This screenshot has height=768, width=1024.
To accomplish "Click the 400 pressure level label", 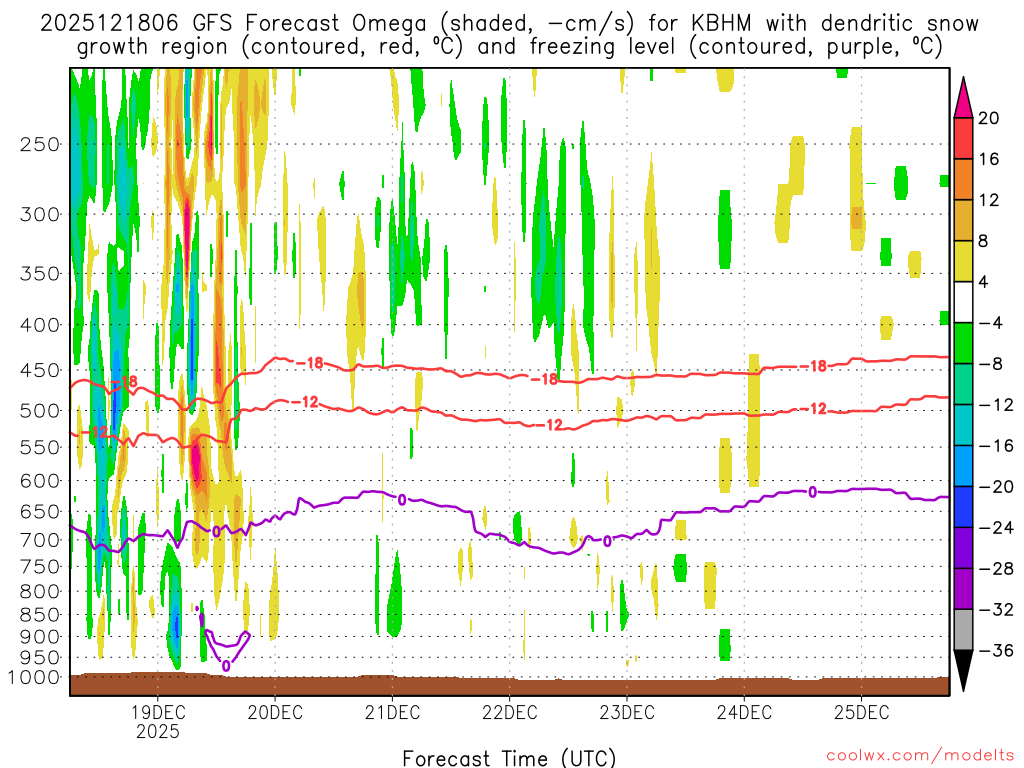I will [x=40, y=325].
